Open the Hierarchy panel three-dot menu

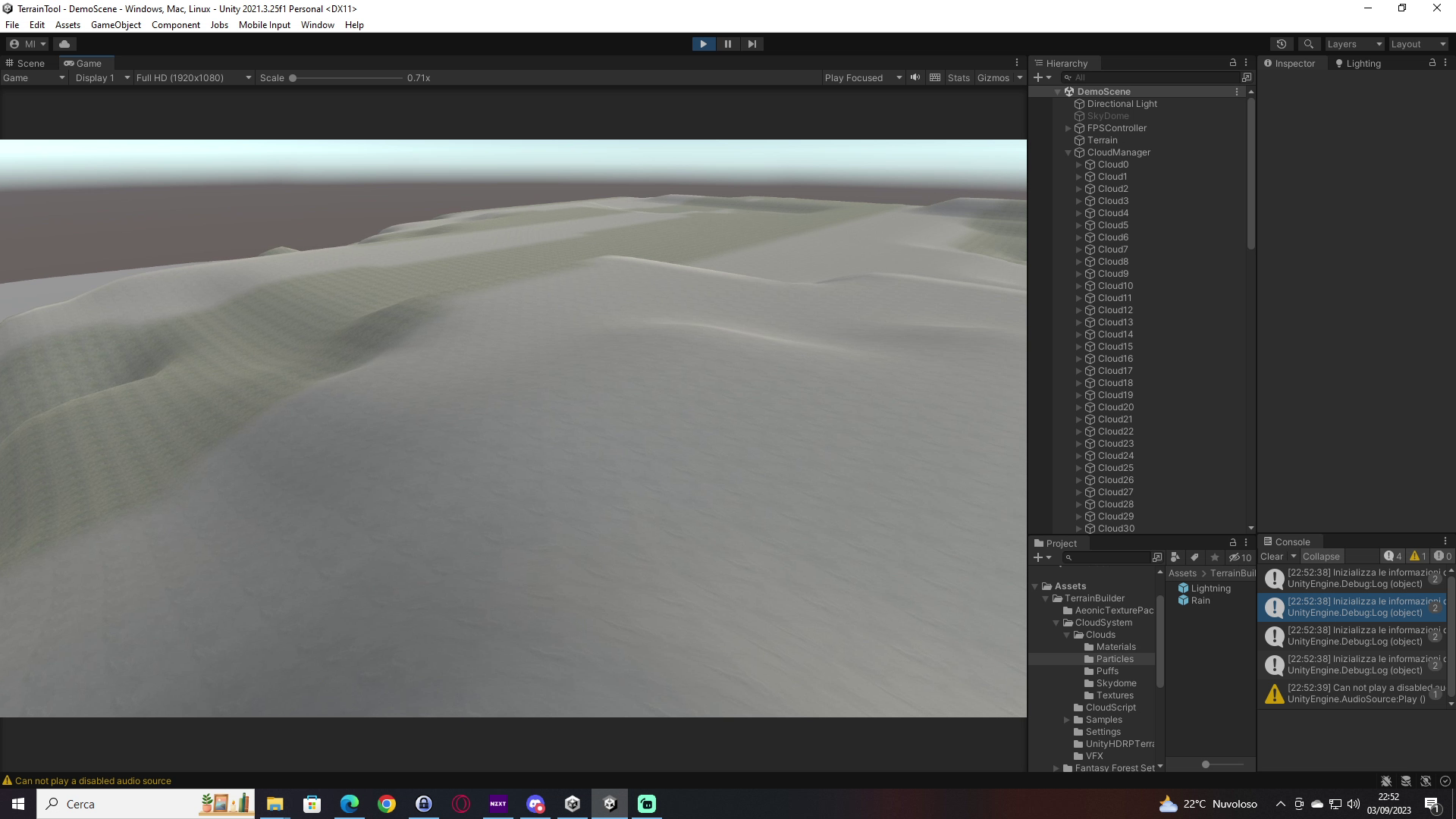1245,63
